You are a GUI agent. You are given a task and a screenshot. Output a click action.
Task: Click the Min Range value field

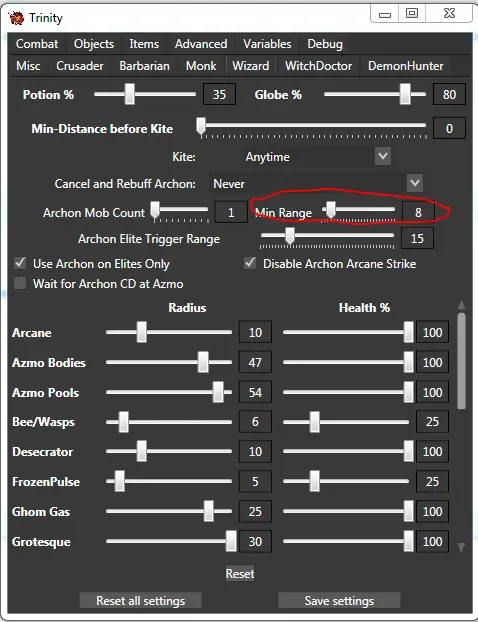click(x=418, y=212)
